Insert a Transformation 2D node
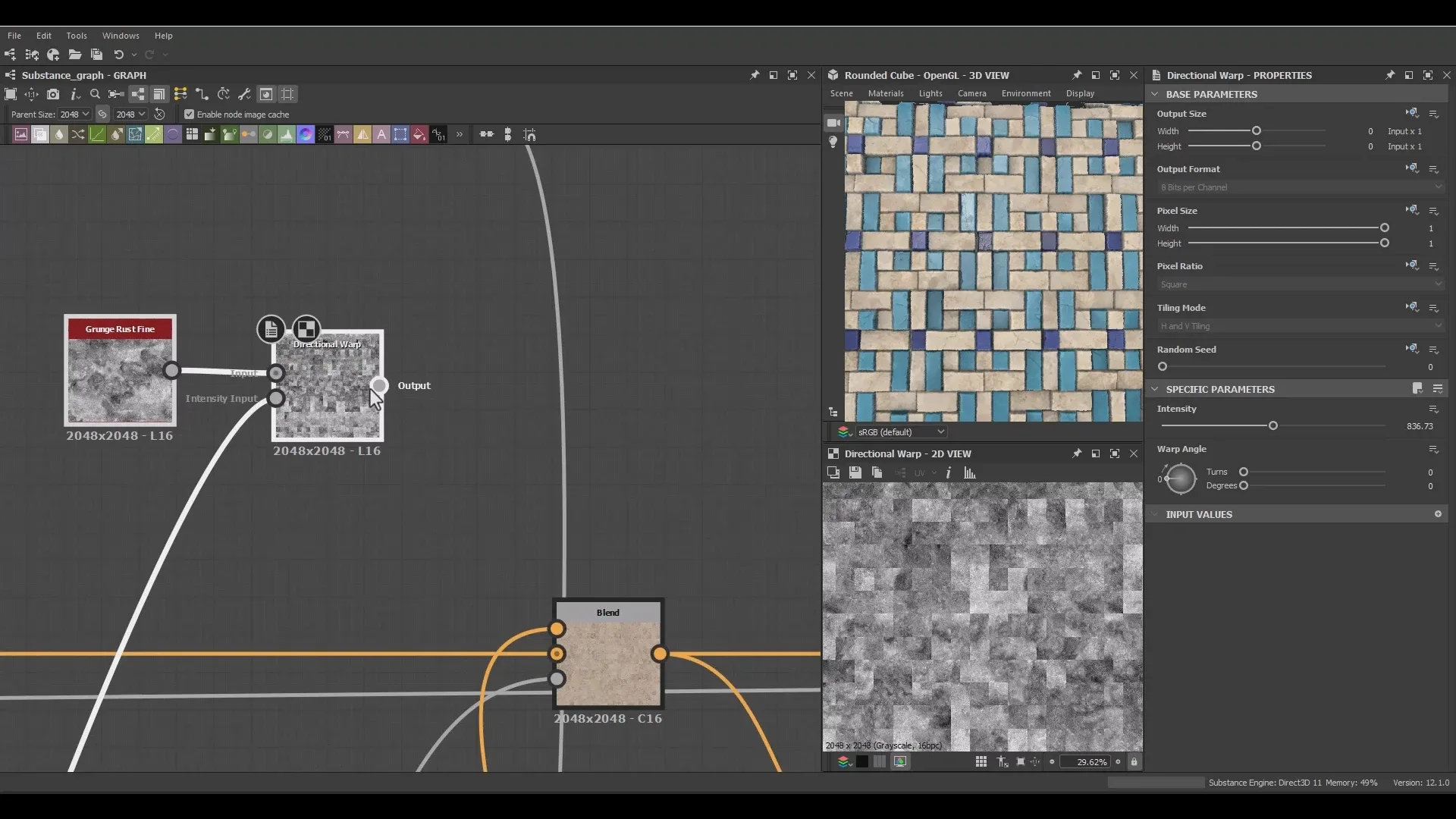This screenshot has height=819, width=1456. pos(400,134)
